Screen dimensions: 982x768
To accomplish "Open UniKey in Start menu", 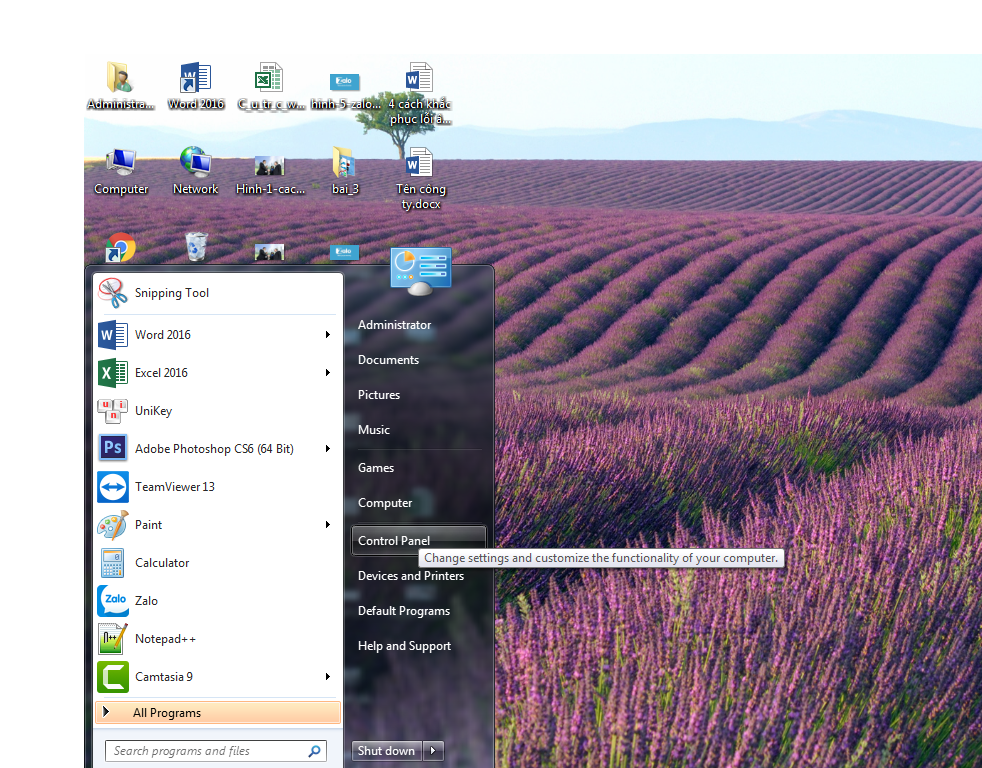I will pos(217,411).
